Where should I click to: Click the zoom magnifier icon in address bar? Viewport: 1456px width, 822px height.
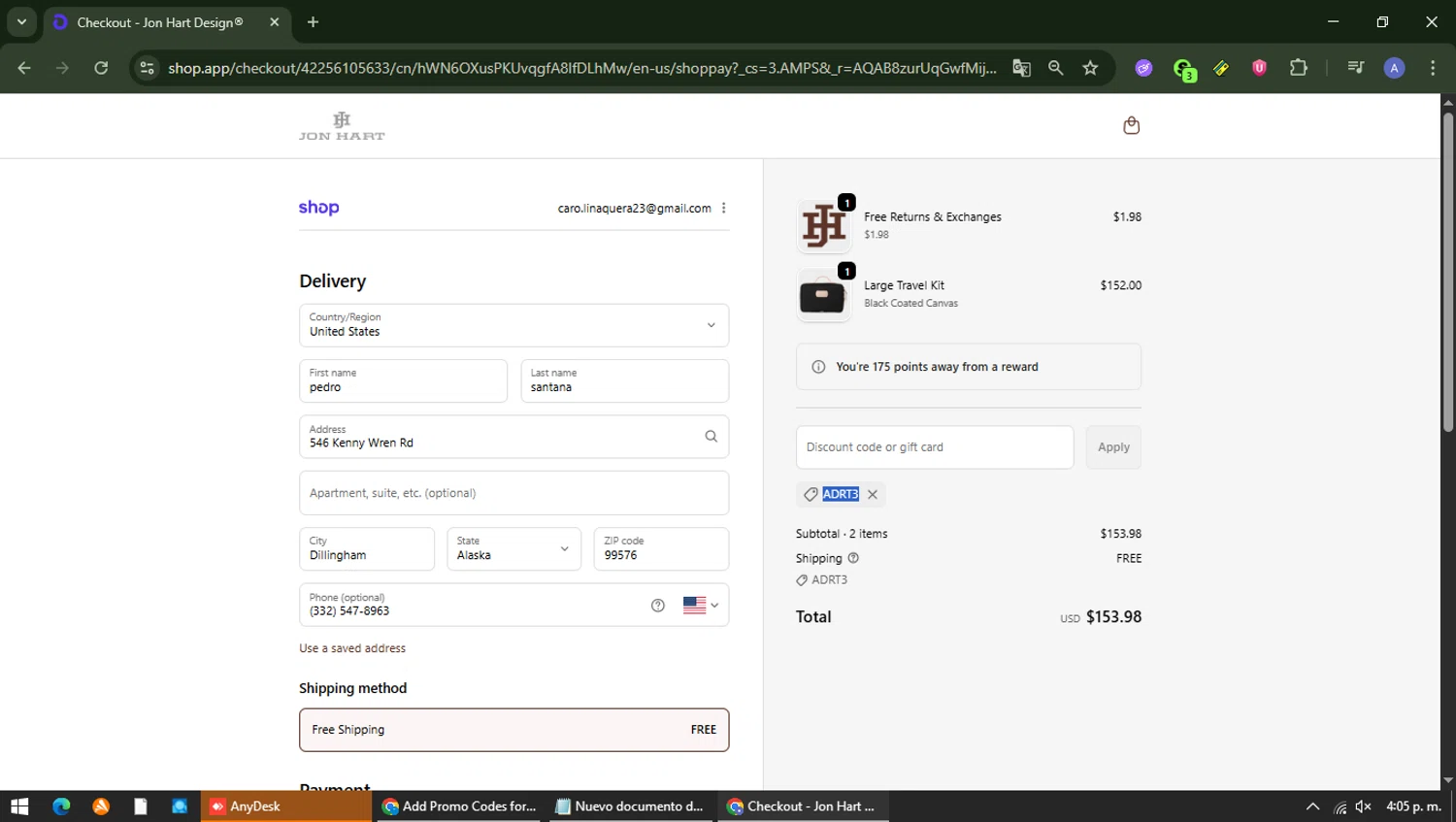(x=1056, y=68)
